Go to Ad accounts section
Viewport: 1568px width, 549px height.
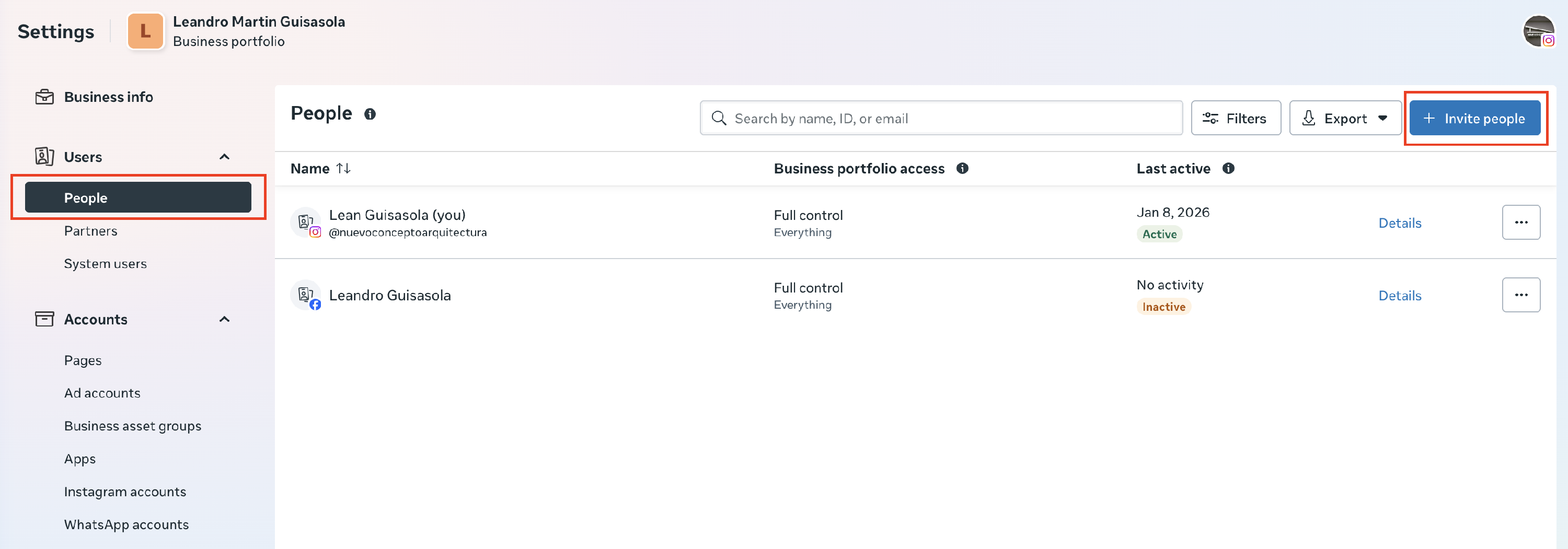coord(102,393)
